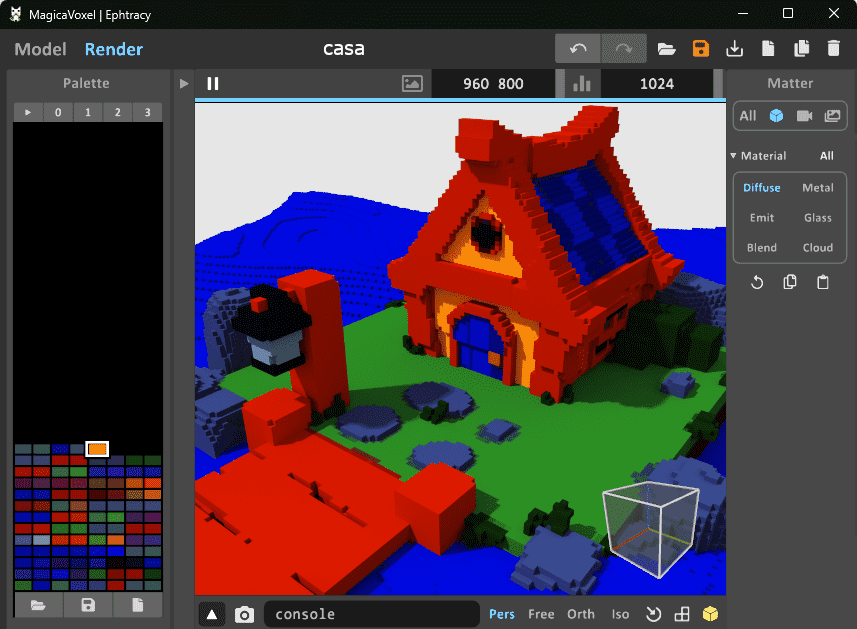Reset camera rotation icon
Image resolution: width=857 pixels, height=629 pixels.
[653, 614]
